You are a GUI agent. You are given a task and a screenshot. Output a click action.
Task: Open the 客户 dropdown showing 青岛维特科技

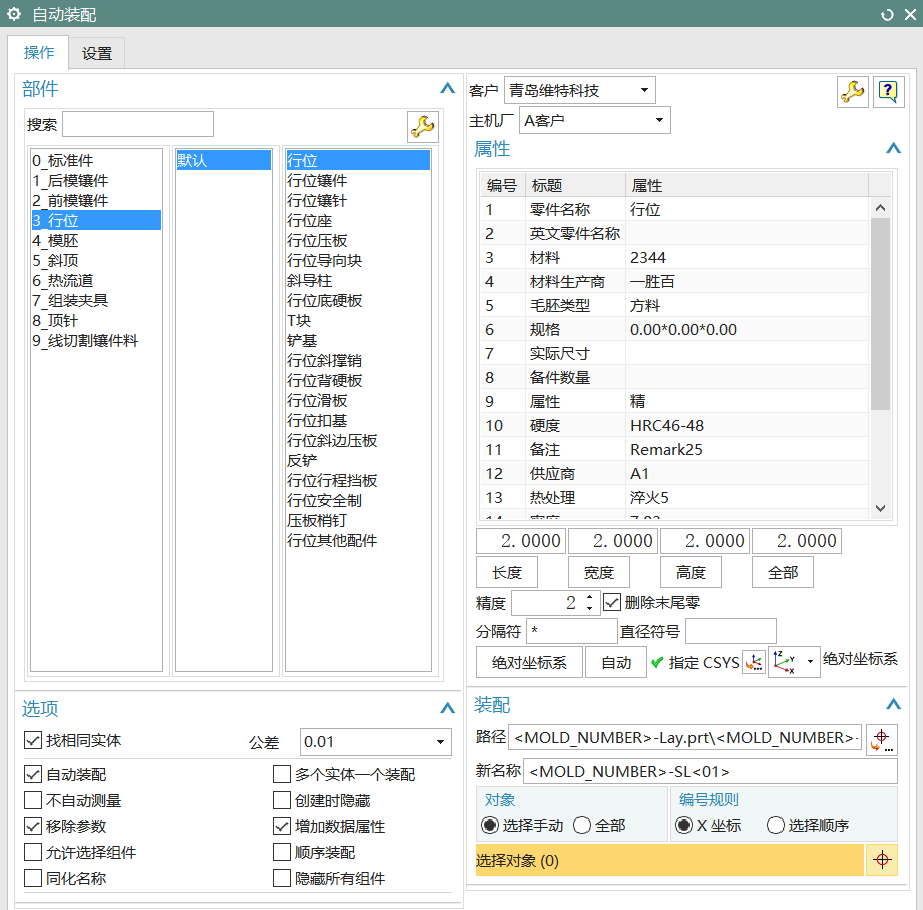click(x=580, y=90)
